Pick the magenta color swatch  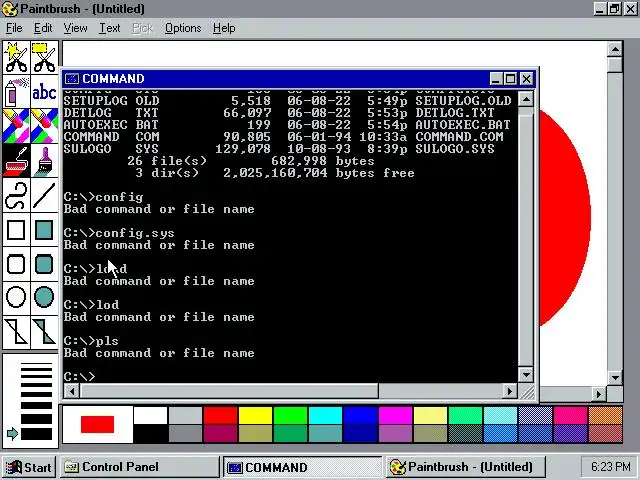[396, 416]
